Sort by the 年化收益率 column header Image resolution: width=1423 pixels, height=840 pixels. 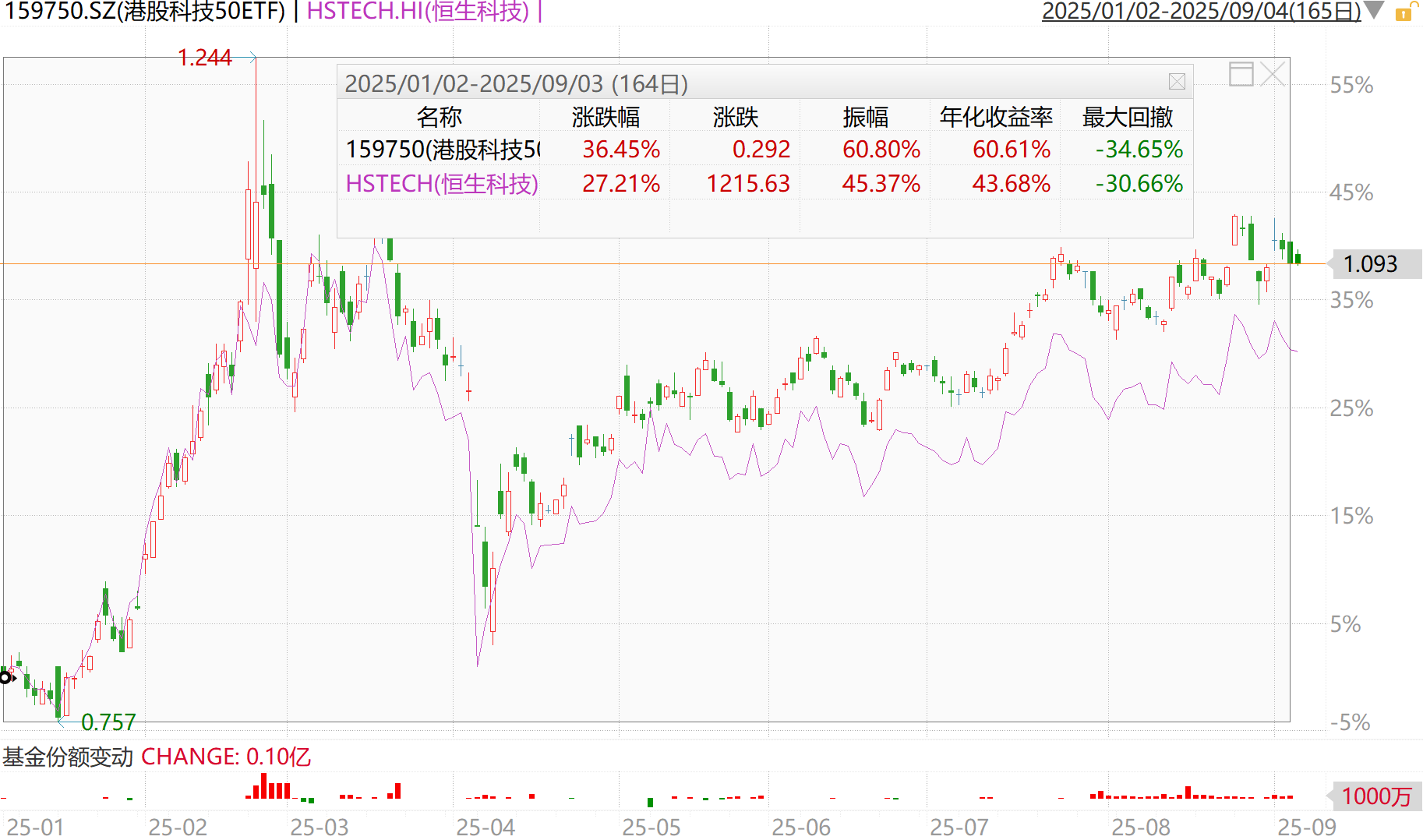point(996,117)
